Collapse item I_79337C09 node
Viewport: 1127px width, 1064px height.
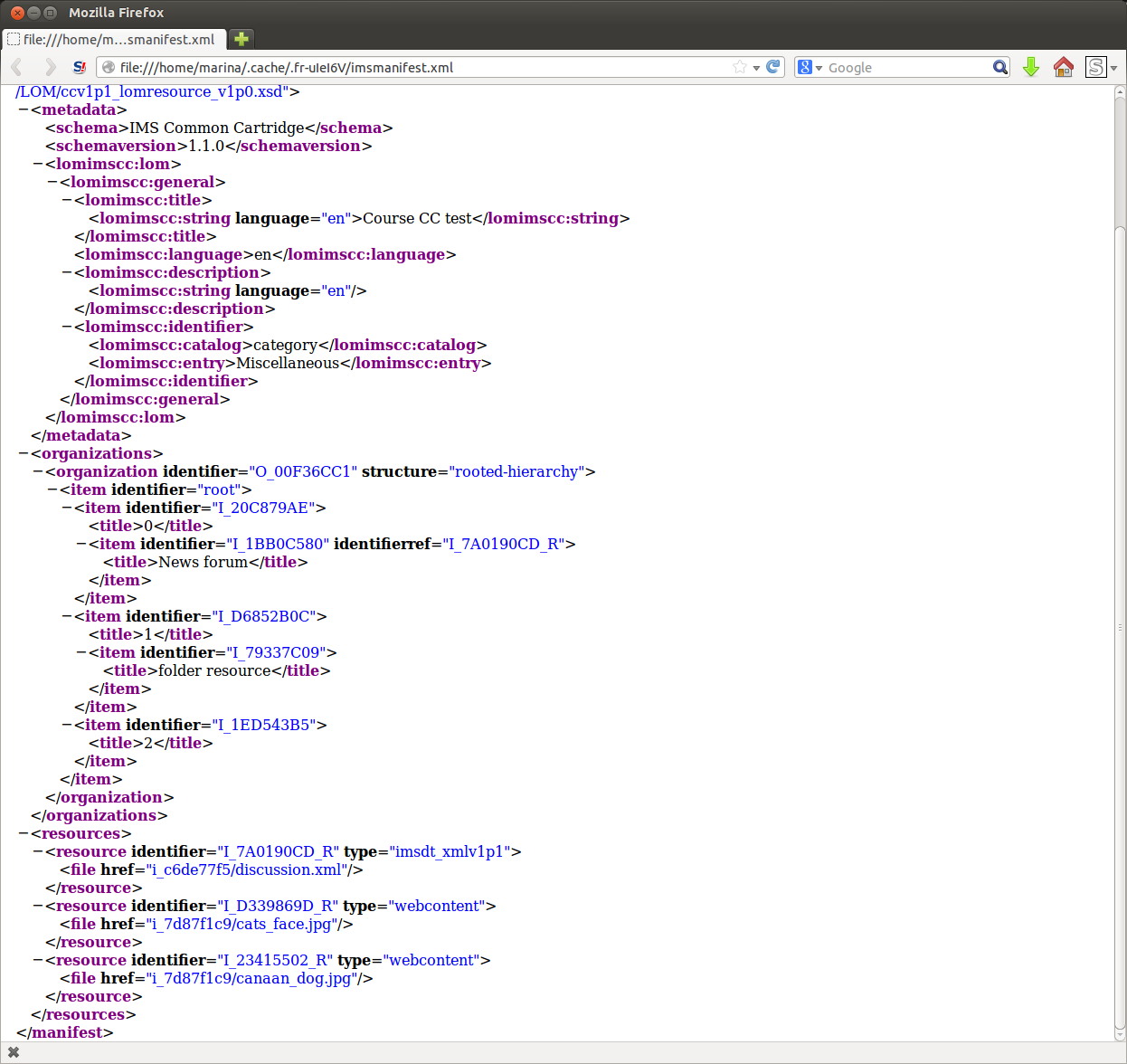click(x=81, y=652)
